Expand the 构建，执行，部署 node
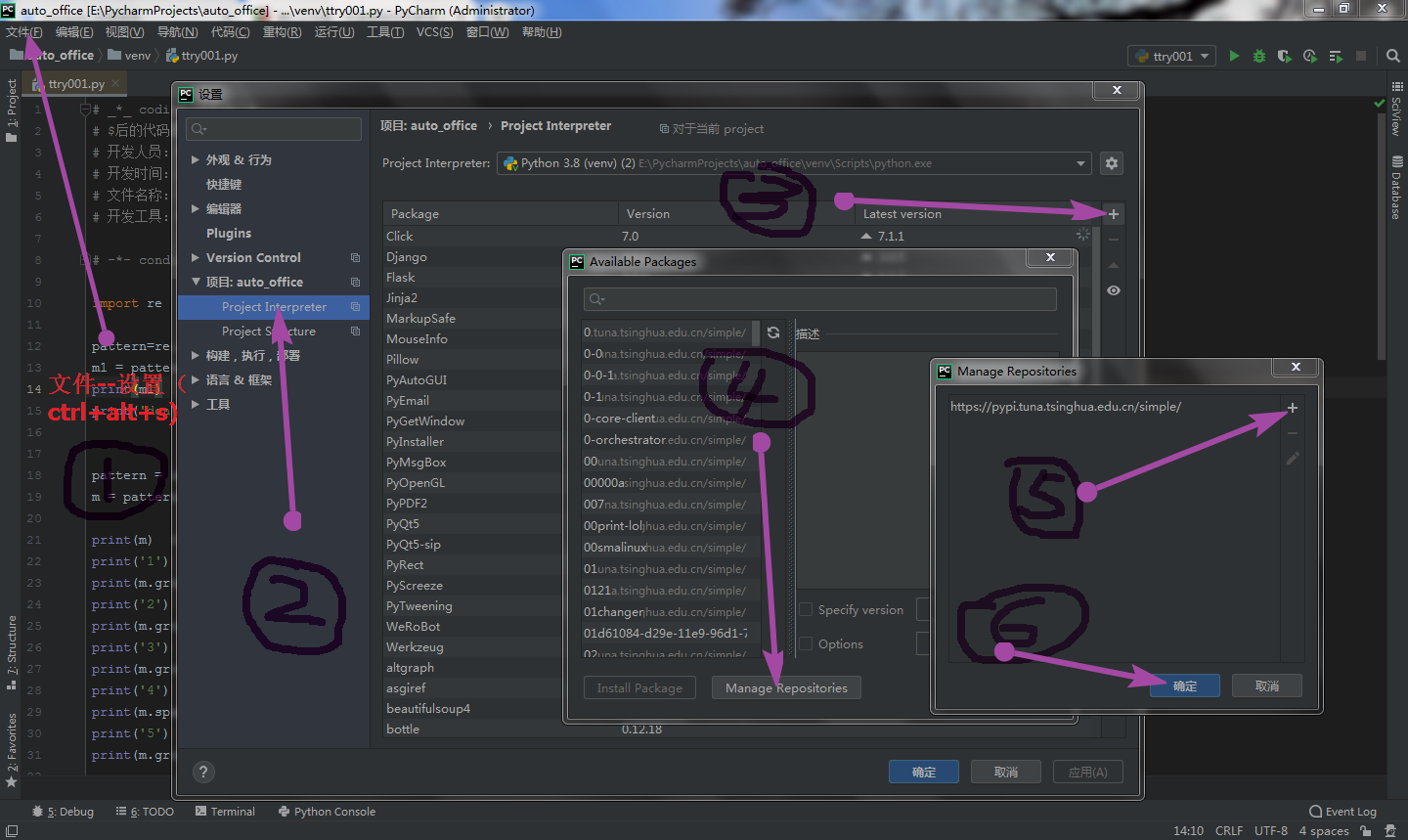Screen dimensions: 1408x840 coord(196,355)
